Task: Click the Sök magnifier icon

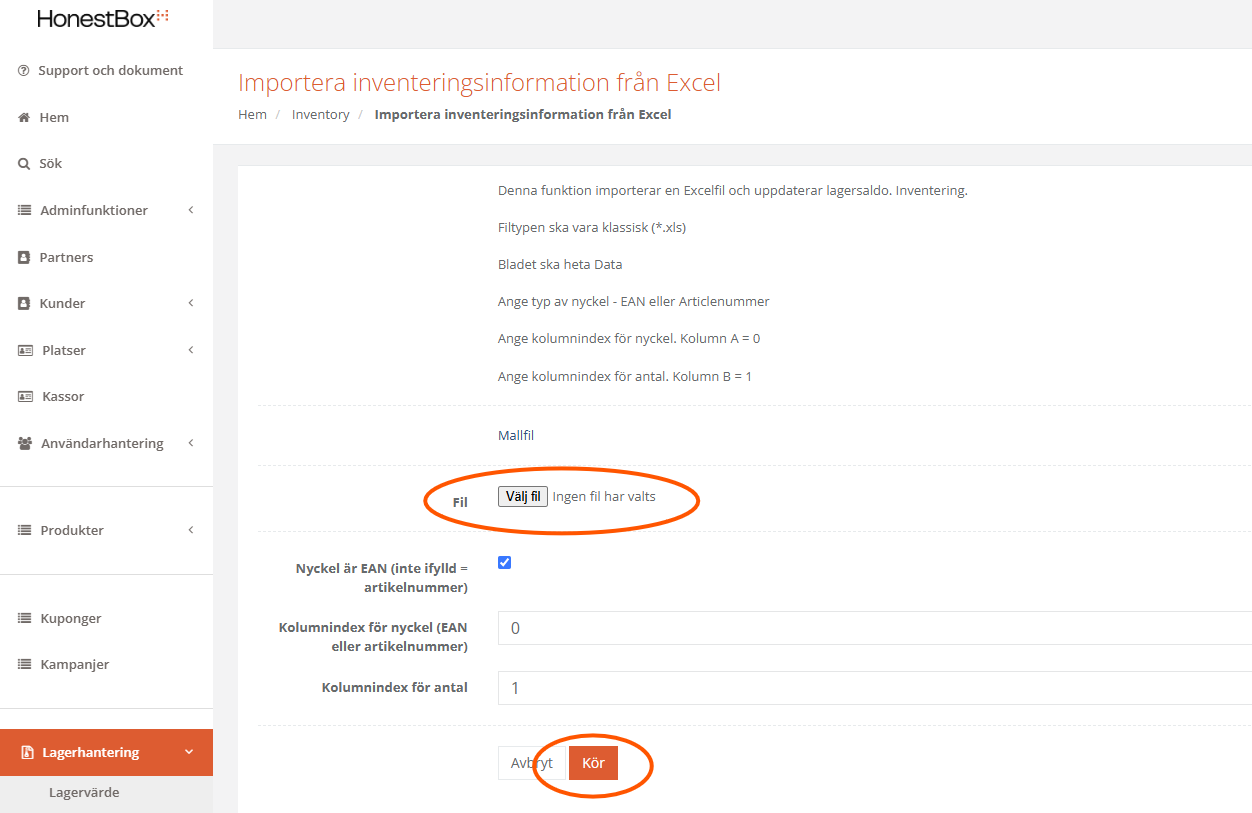Action: point(24,164)
